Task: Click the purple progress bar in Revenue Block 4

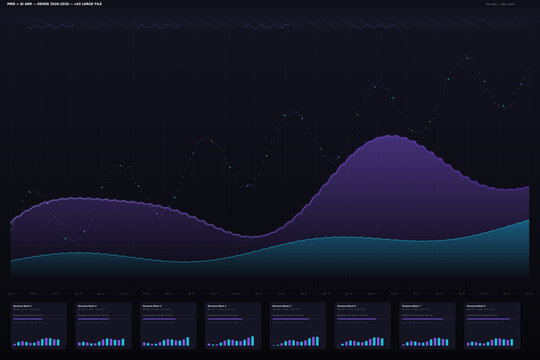Action: click(225, 319)
